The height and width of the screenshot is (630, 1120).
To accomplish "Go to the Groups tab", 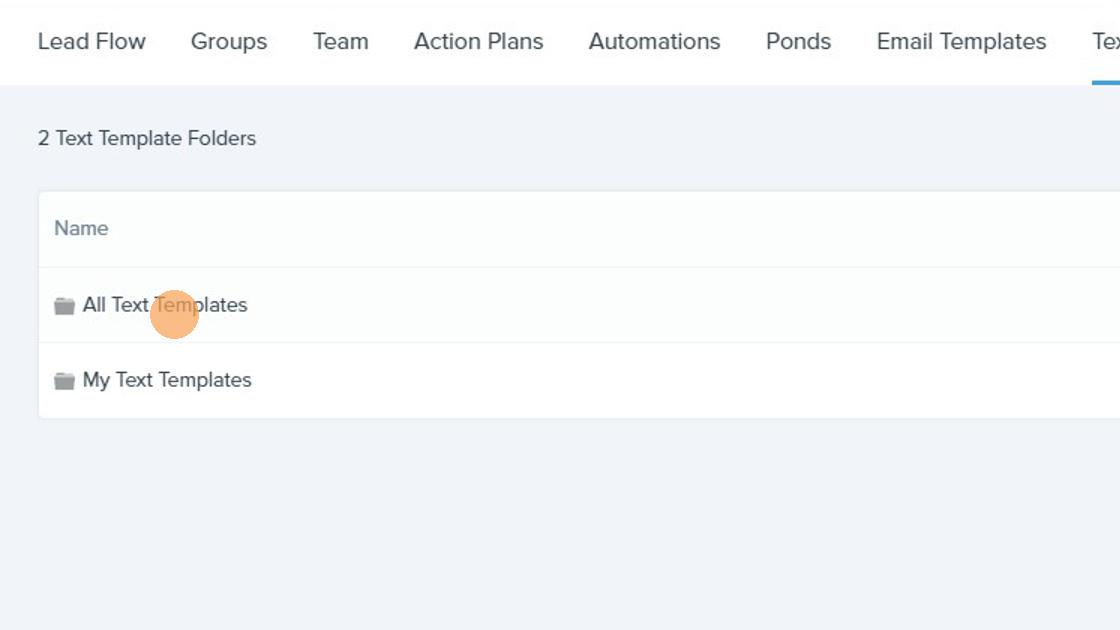I will [x=229, y=41].
